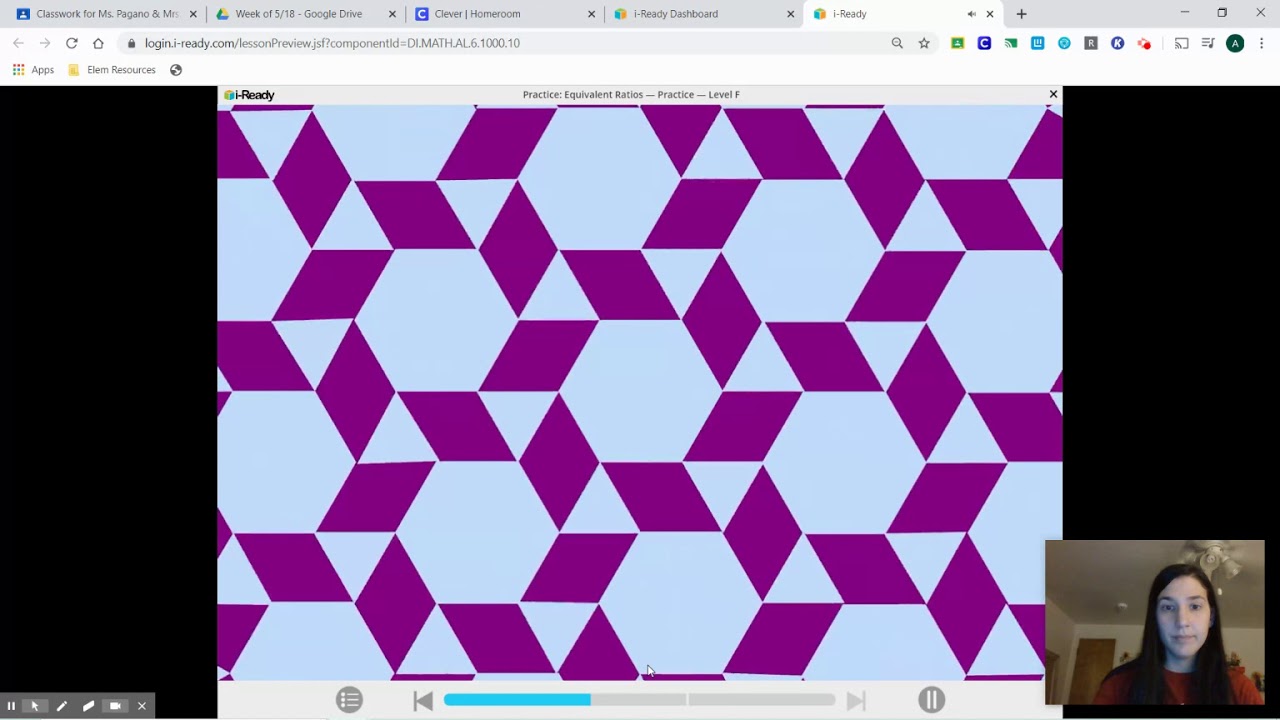Screen dimensions: 1280x720
Task: Close the i-Ready lesson preview window
Action: click(x=1053, y=94)
